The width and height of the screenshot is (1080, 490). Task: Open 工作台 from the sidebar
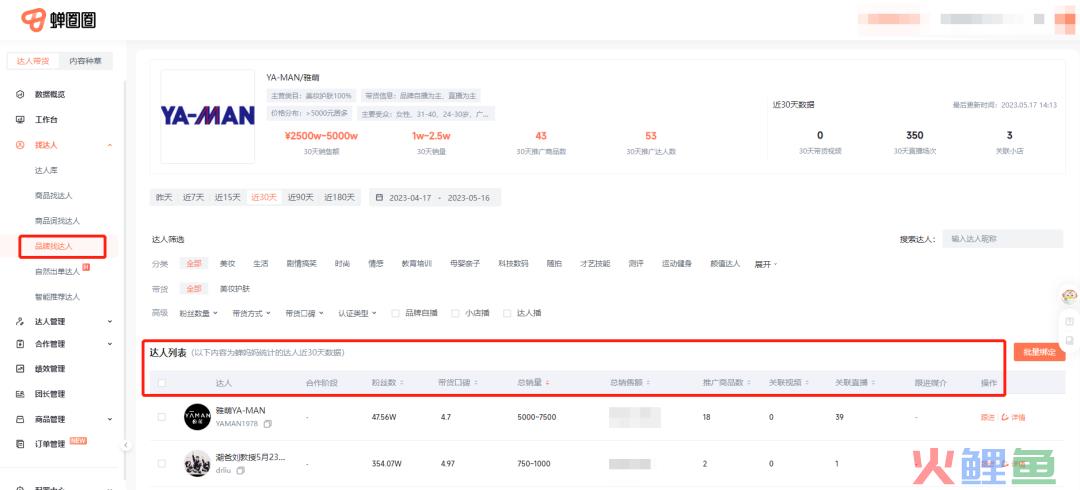tap(46, 119)
